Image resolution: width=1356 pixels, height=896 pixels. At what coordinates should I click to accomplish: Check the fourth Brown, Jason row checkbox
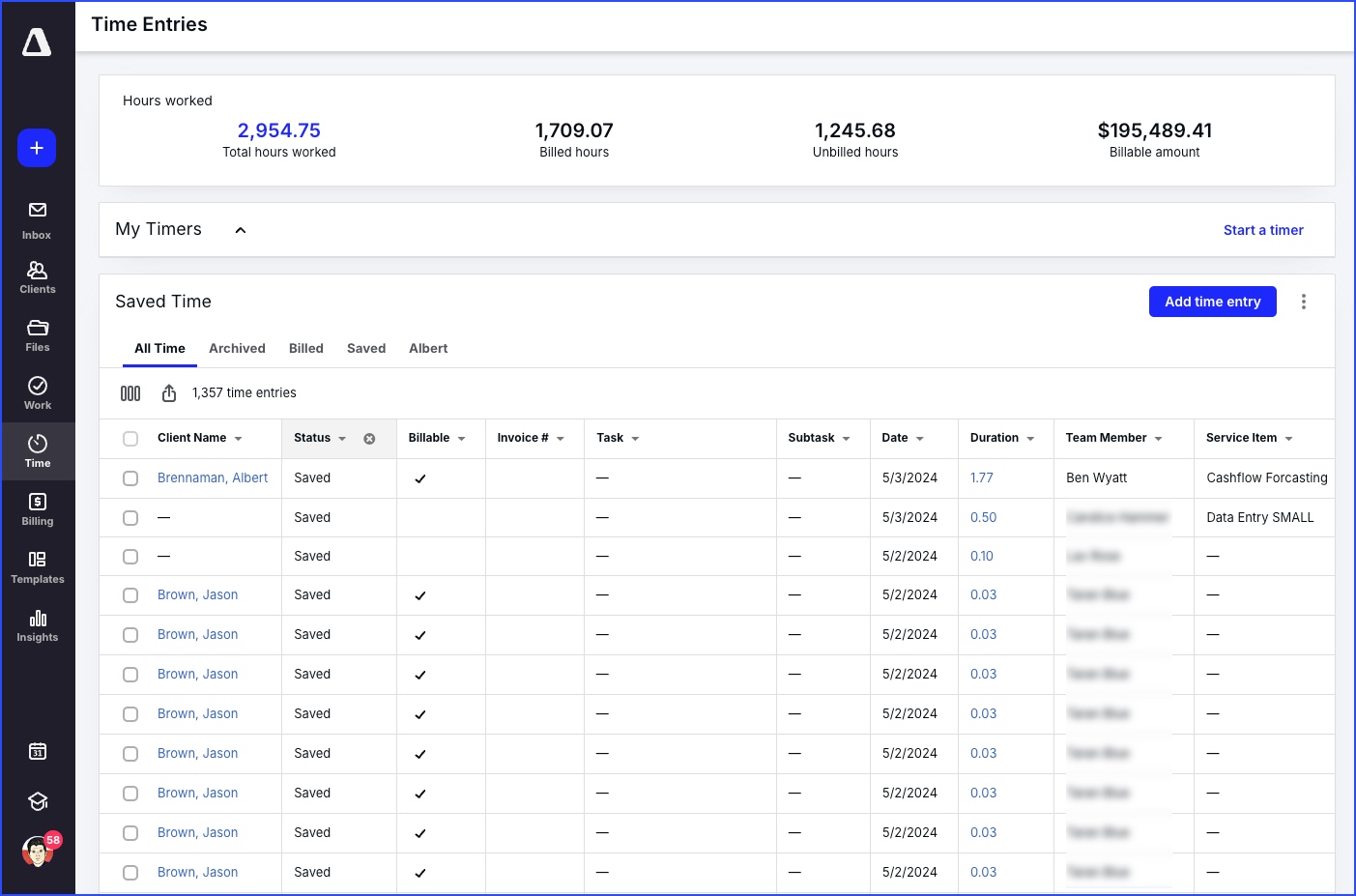click(x=130, y=714)
